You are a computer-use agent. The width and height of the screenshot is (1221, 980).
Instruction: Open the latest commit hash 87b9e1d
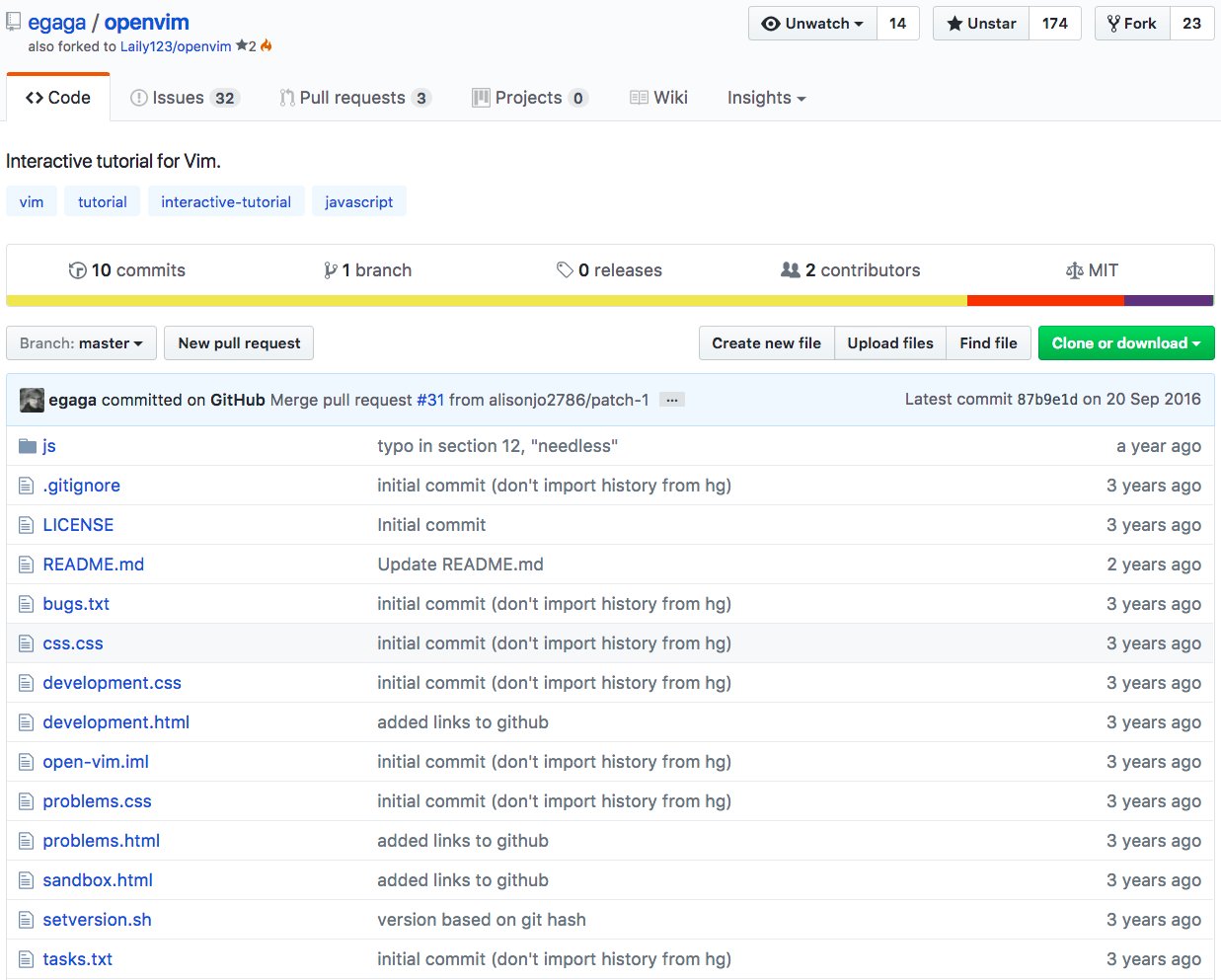click(1047, 400)
